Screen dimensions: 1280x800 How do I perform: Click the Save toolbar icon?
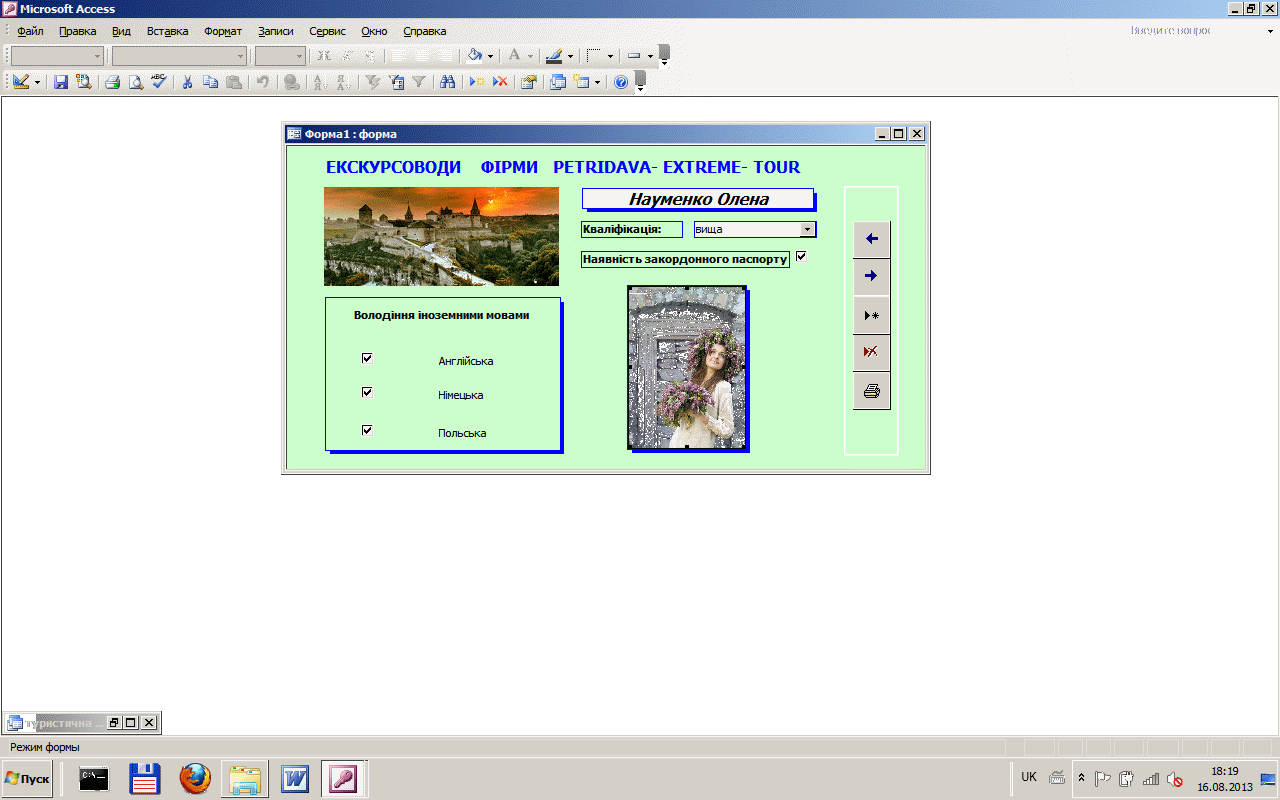61,83
